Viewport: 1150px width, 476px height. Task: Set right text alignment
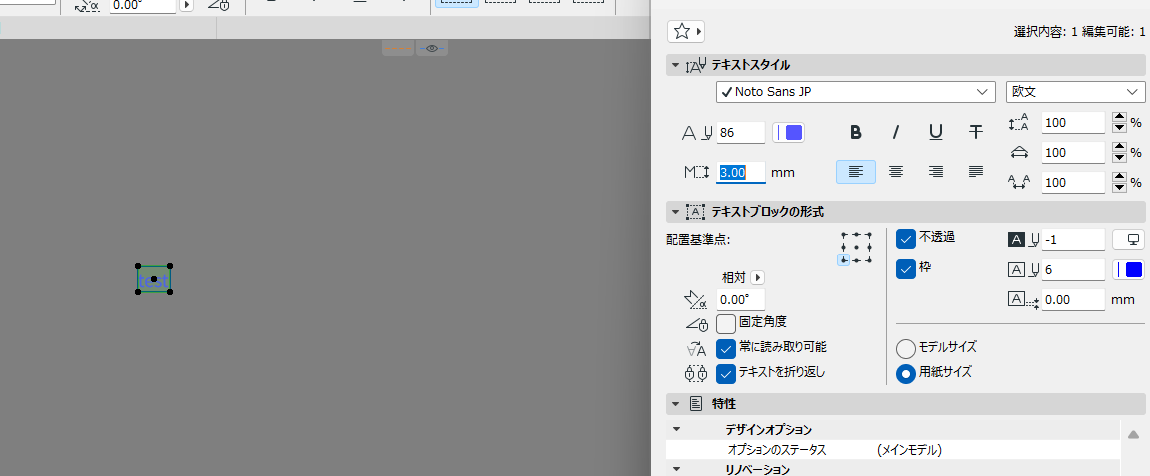(x=936, y=172)
